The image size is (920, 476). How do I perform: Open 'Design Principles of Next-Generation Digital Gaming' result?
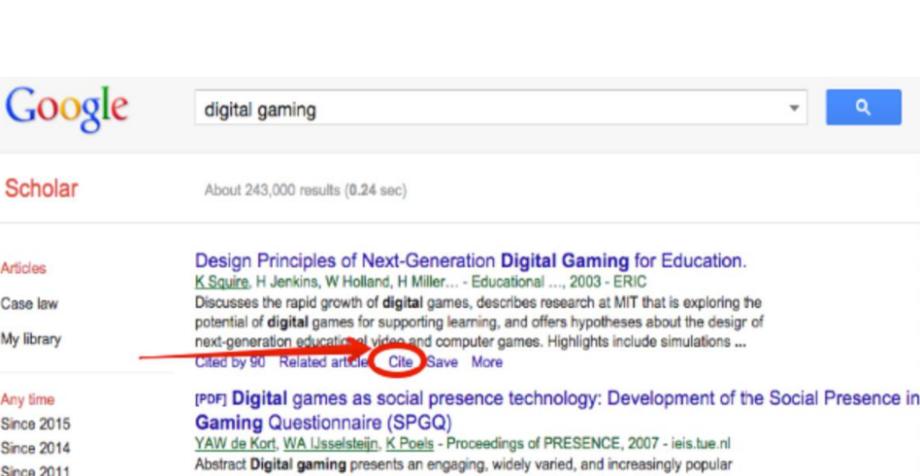coord(471,261)
